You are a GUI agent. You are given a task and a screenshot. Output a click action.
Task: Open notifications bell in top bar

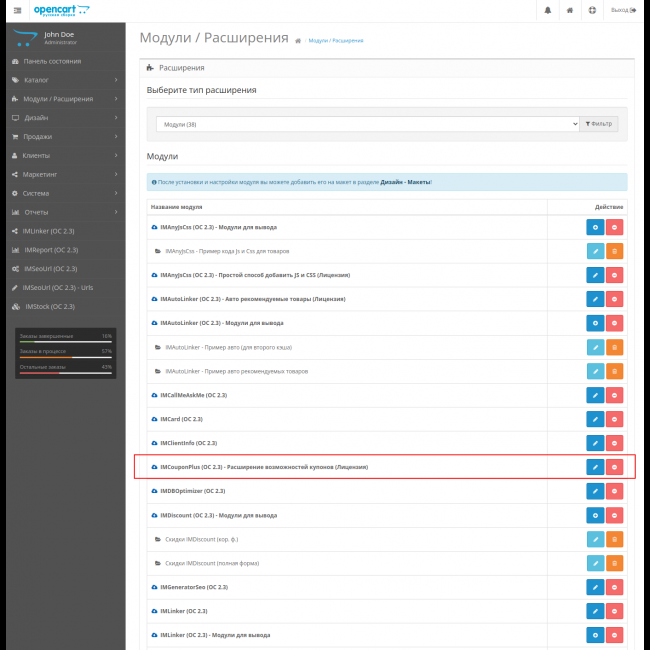tap(547, 10)
